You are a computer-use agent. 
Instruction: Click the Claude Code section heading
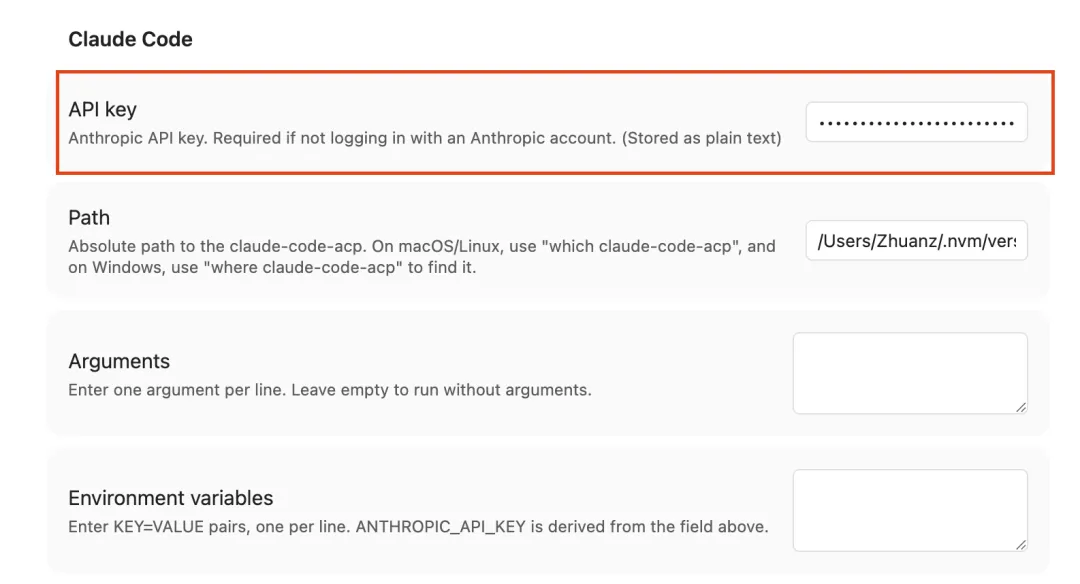(130, 39)
